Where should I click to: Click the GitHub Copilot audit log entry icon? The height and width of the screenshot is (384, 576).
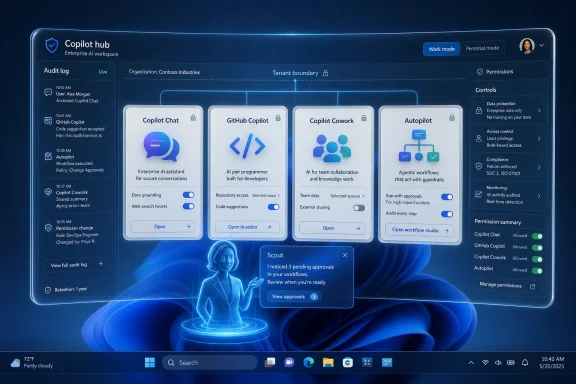point(48,121)
